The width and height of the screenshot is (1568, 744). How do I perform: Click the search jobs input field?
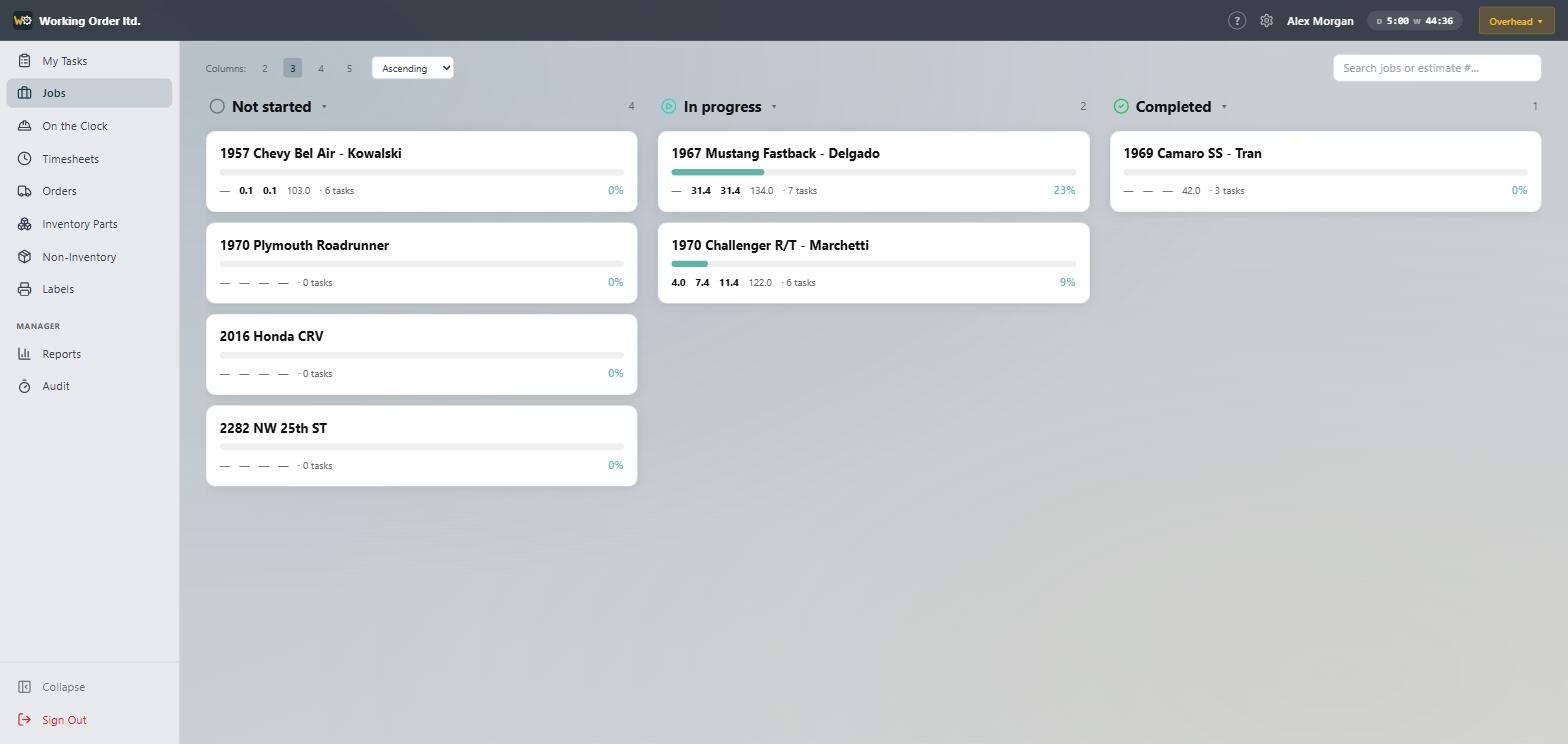pyautogui.click(x=1436, y=68)
